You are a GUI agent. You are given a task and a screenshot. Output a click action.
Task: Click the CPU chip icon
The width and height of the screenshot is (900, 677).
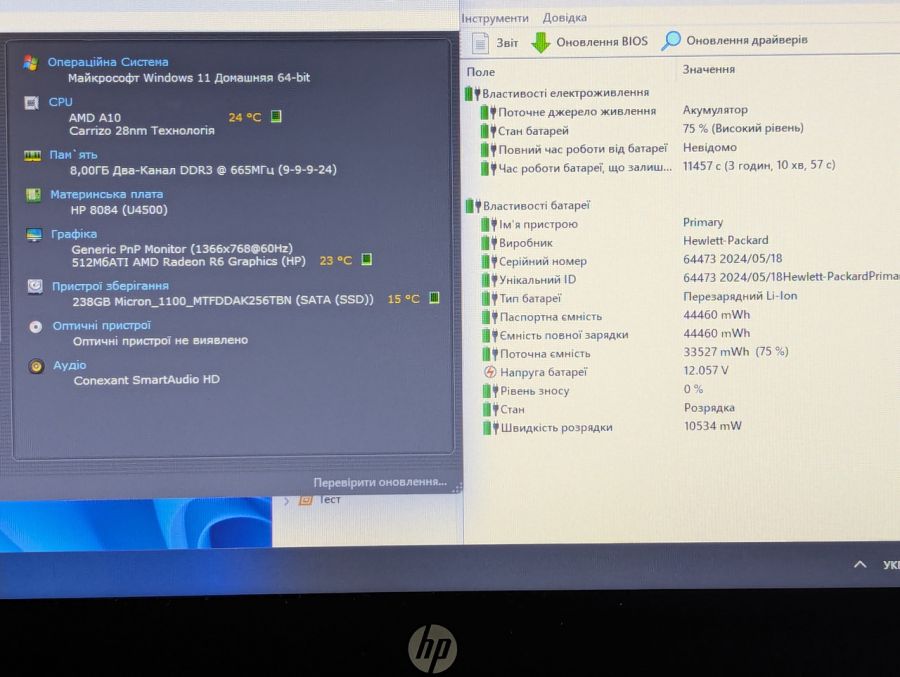click(31, 103)
